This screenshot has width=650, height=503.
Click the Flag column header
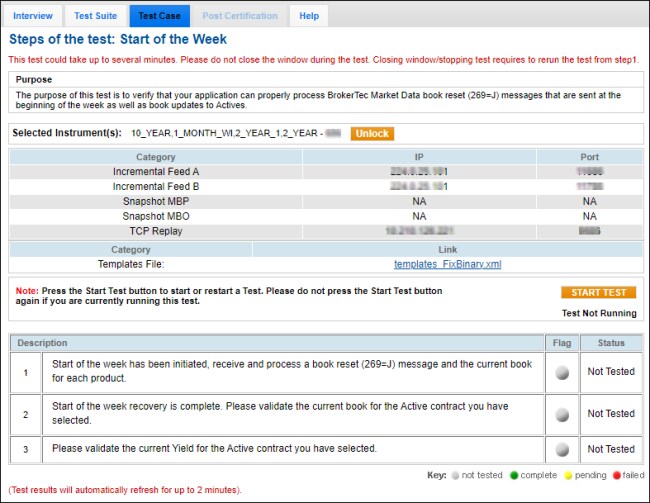[561, 343]
